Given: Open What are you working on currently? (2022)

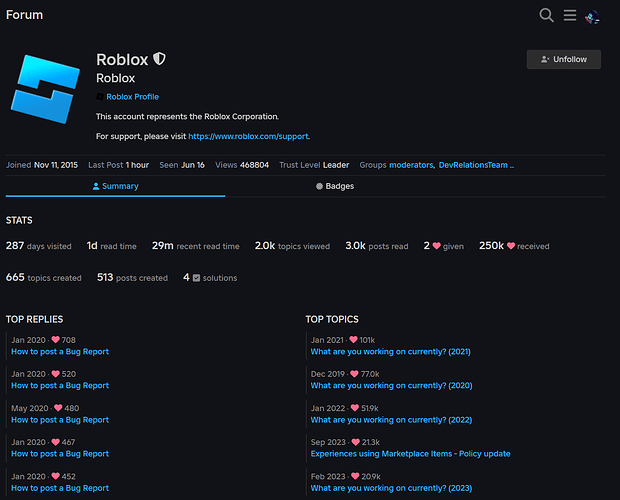Looking at the screenshot, I should (x=391, y=420).
